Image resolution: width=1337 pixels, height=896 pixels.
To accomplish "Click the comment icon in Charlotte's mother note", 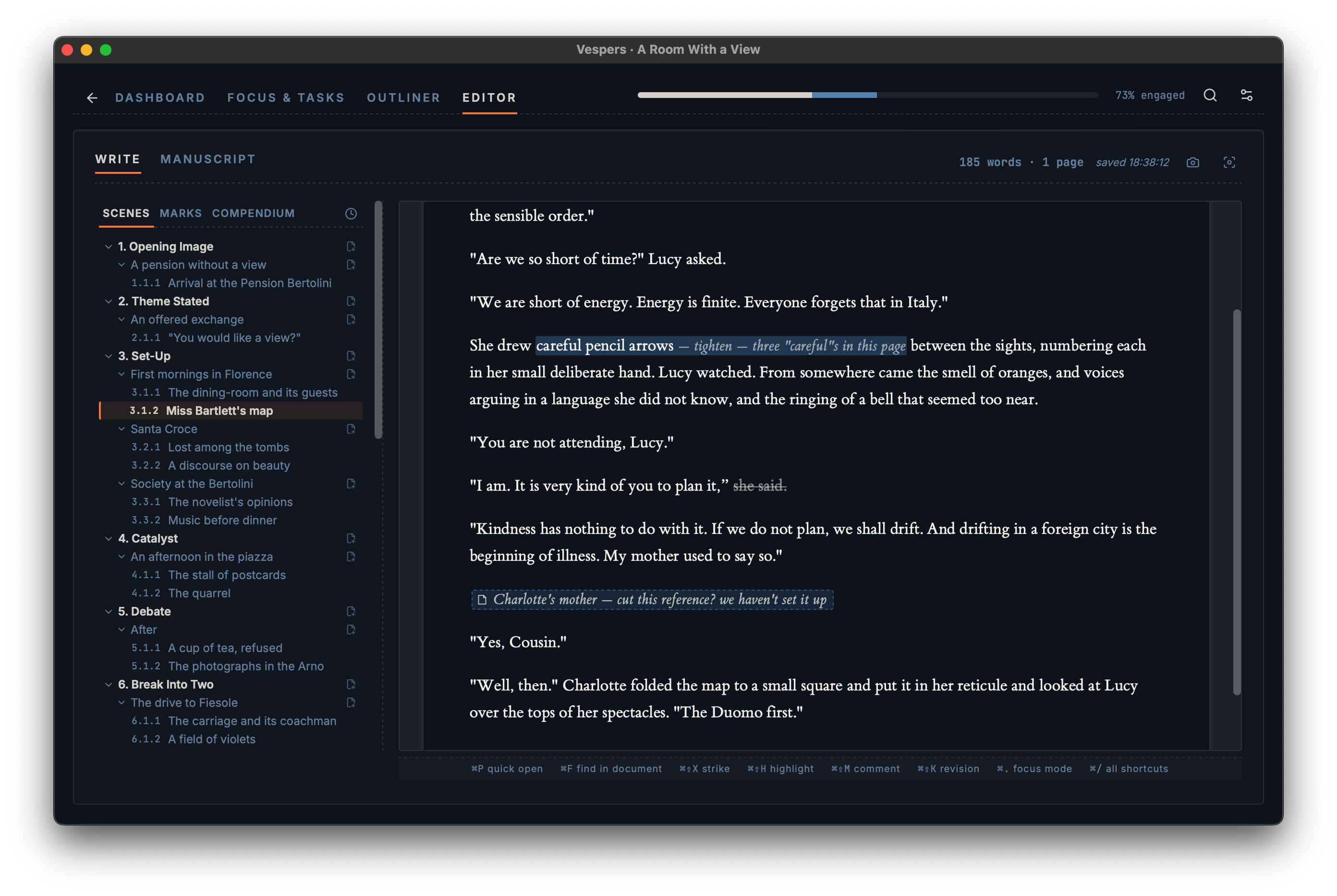I will pyautogui.click(x=482, y=599).
